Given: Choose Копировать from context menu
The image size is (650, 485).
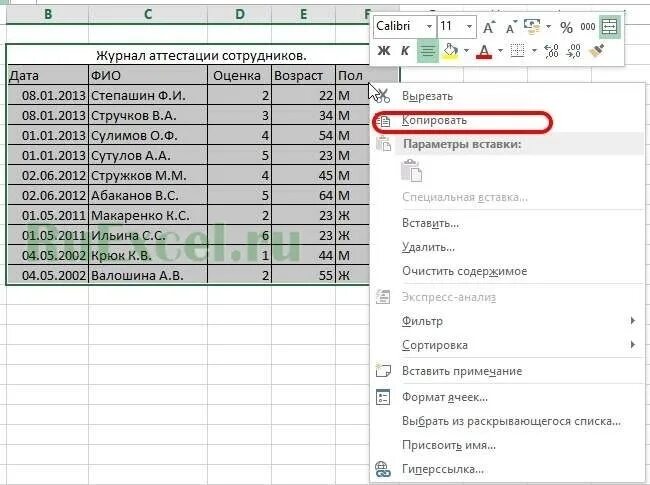Looking at the screenshot, I should [x=508, y=121].
